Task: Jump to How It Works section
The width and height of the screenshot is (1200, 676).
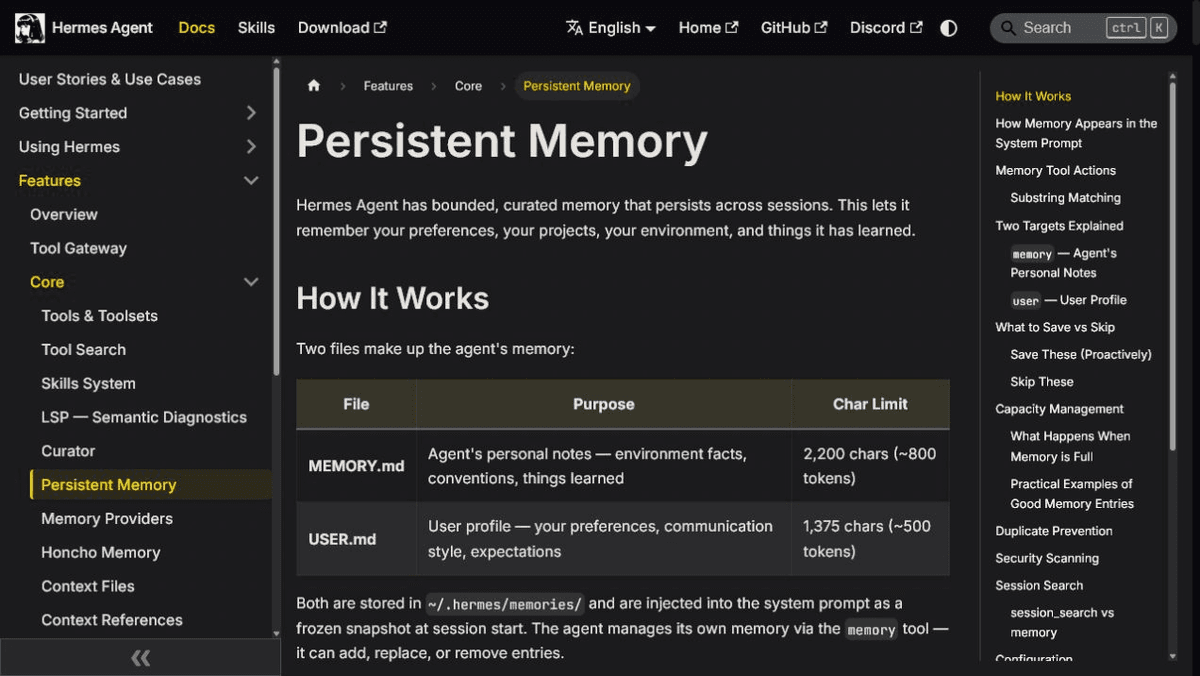Action: pos(1033,96)
